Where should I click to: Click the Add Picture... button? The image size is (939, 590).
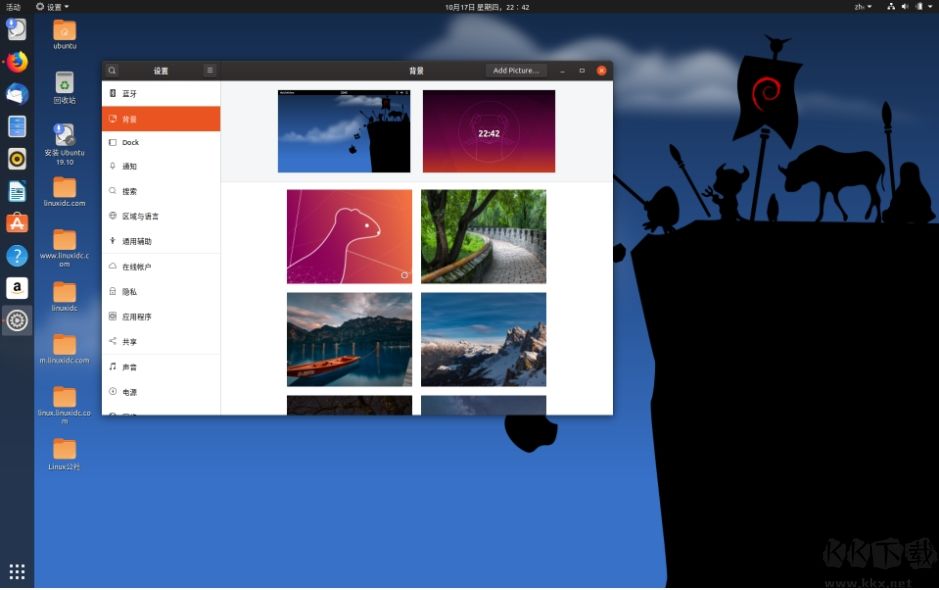tap(516, 70)
